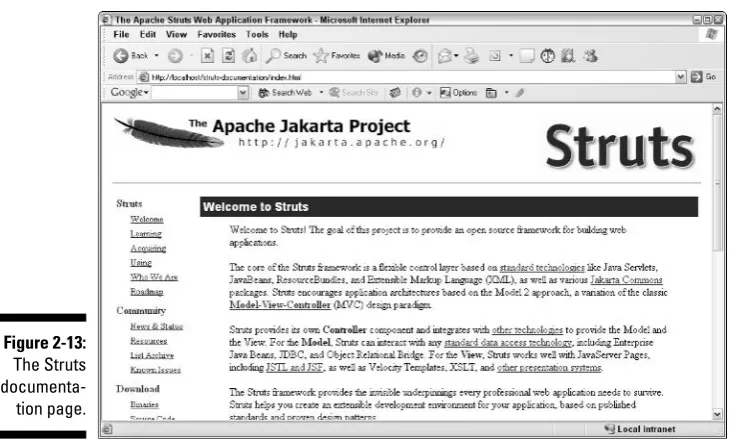Click the Mail envelope icon

[x=444, y=56]
